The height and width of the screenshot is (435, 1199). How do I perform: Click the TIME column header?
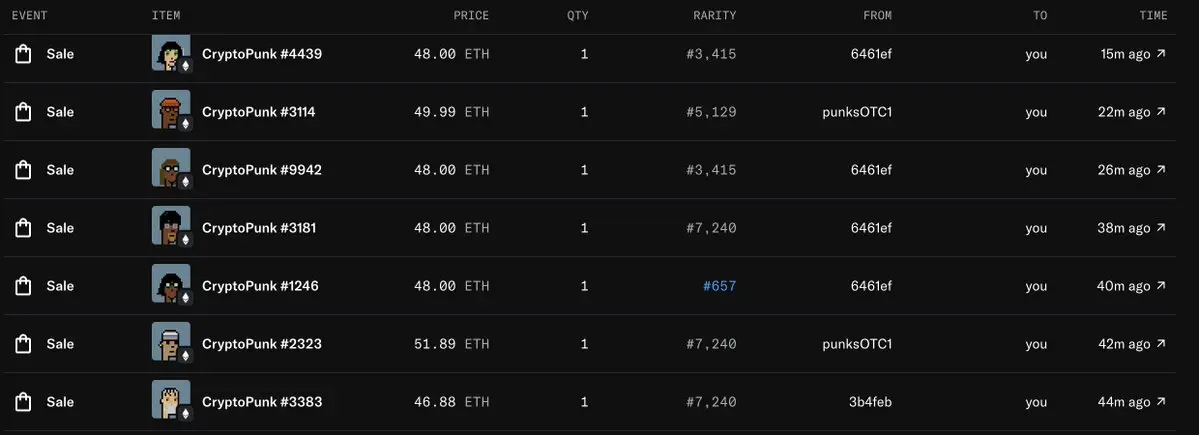click(x=1153, y=15)
